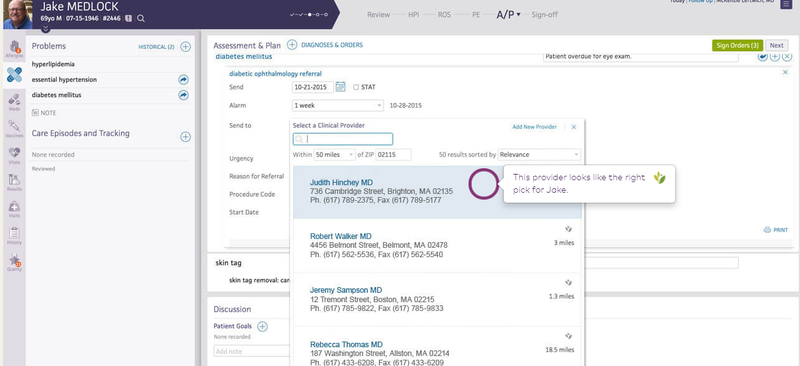The image size is (800, 366).
Task: Go to the HPI workflow step
Action: point(414,15)
